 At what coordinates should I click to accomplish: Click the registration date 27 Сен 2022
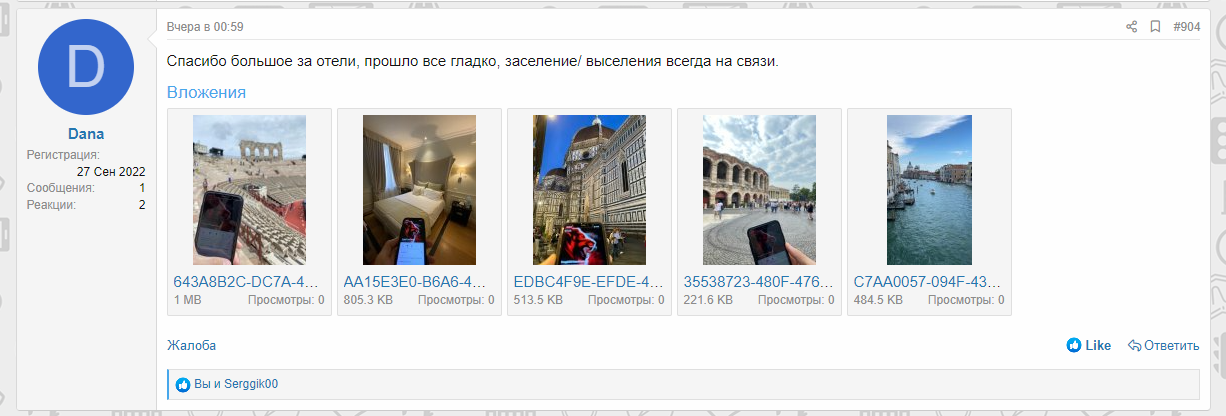[x=111, y=171]
